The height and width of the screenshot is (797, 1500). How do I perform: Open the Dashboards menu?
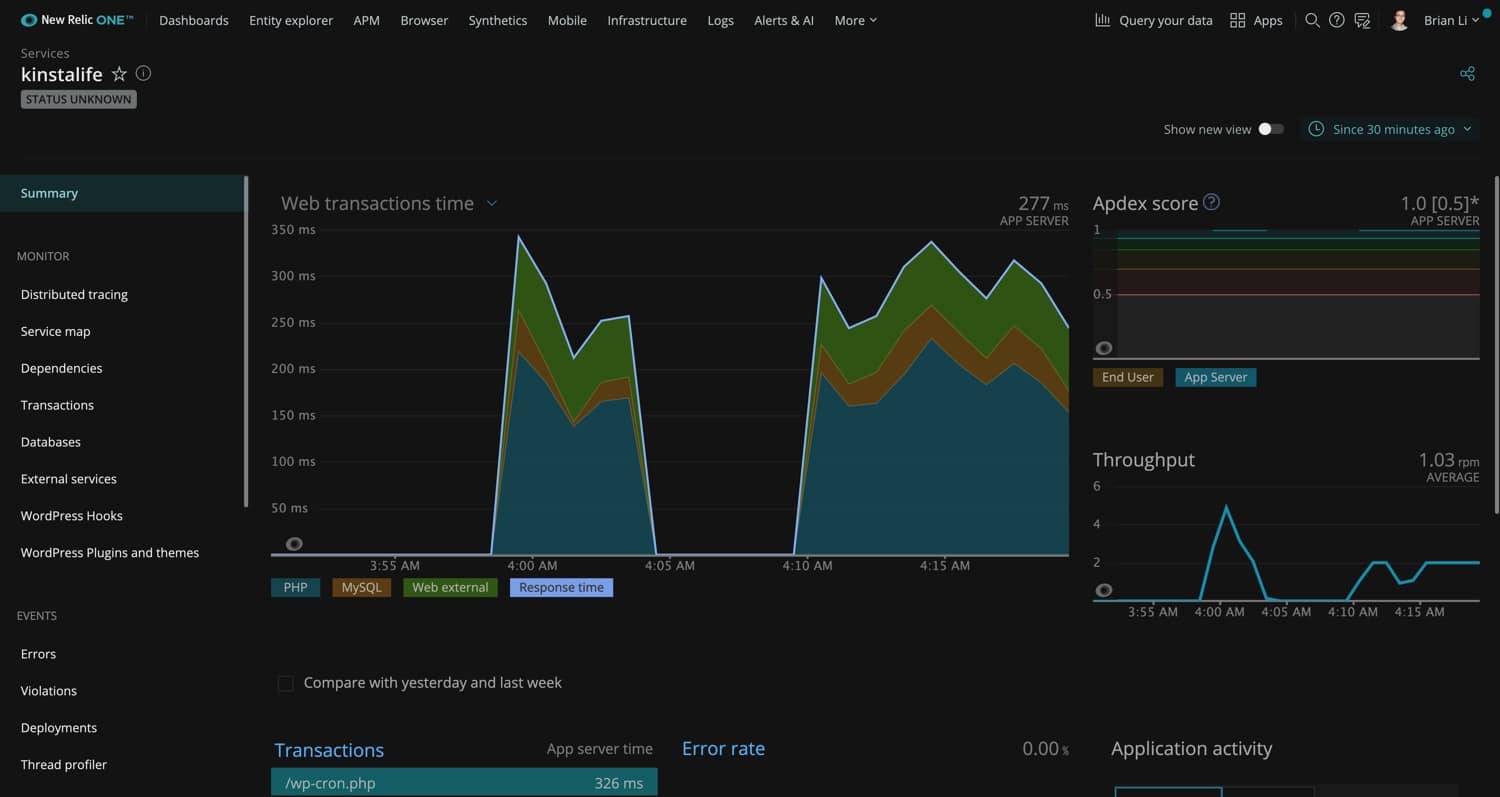tap(194, 20)
